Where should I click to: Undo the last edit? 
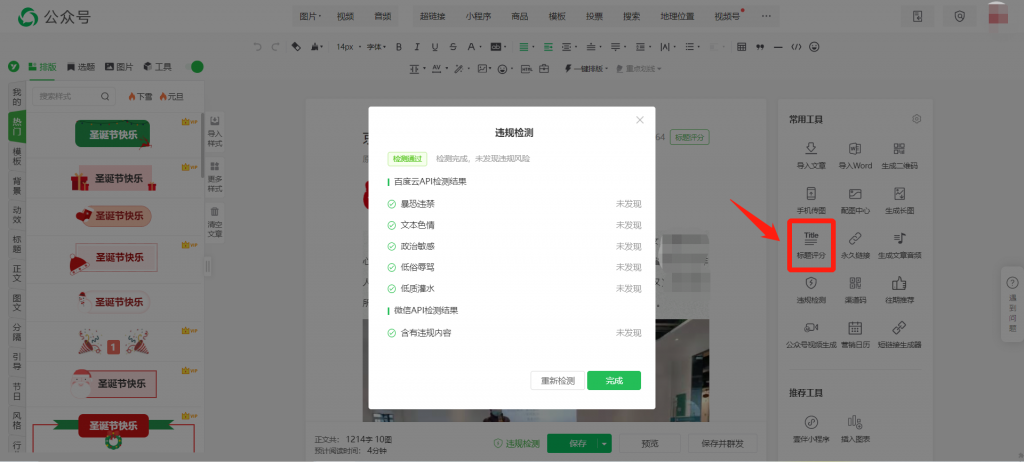[x=257, y=47]
